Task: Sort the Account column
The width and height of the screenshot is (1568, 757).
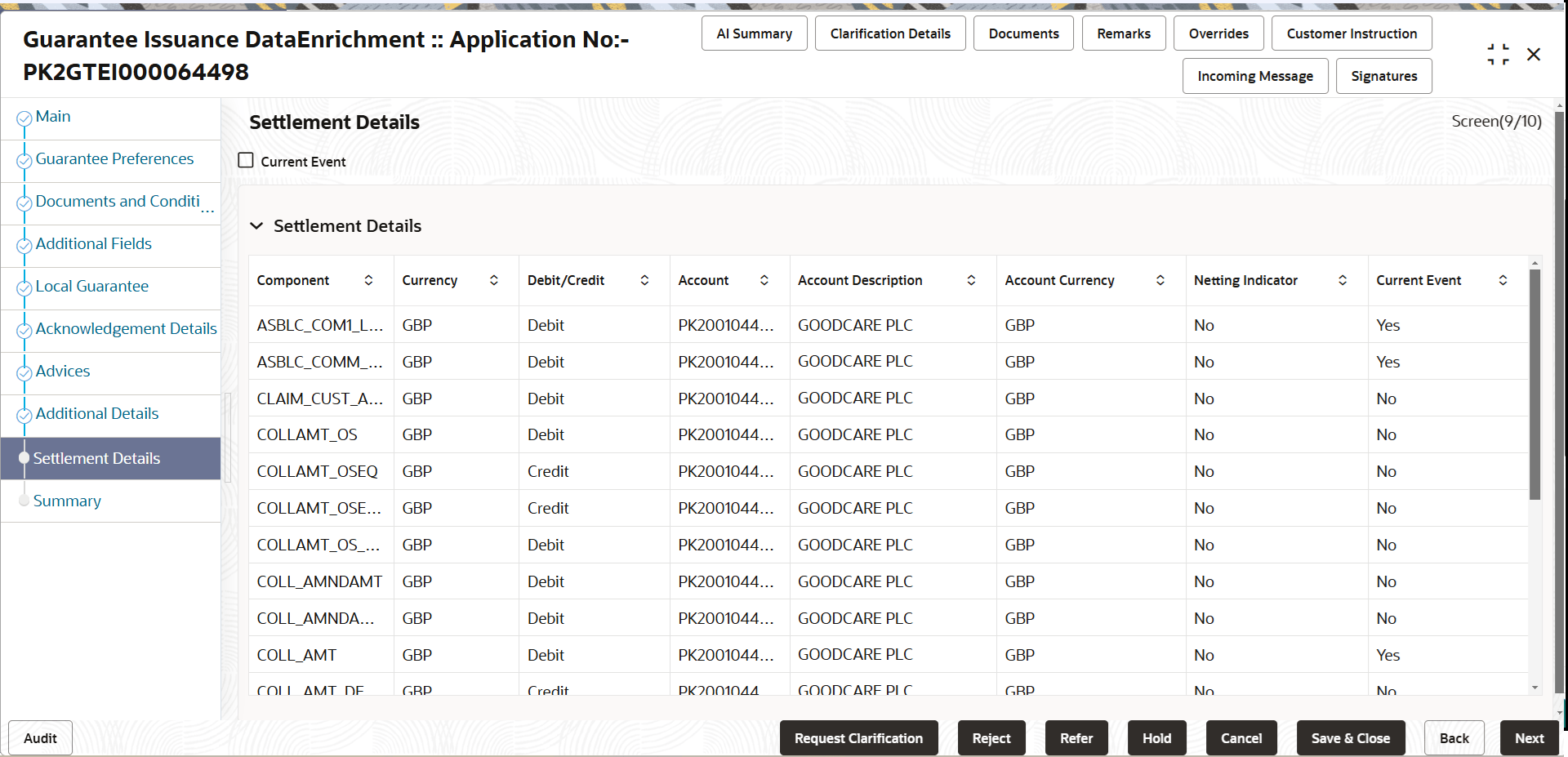Action: click(x=764, y=280)
